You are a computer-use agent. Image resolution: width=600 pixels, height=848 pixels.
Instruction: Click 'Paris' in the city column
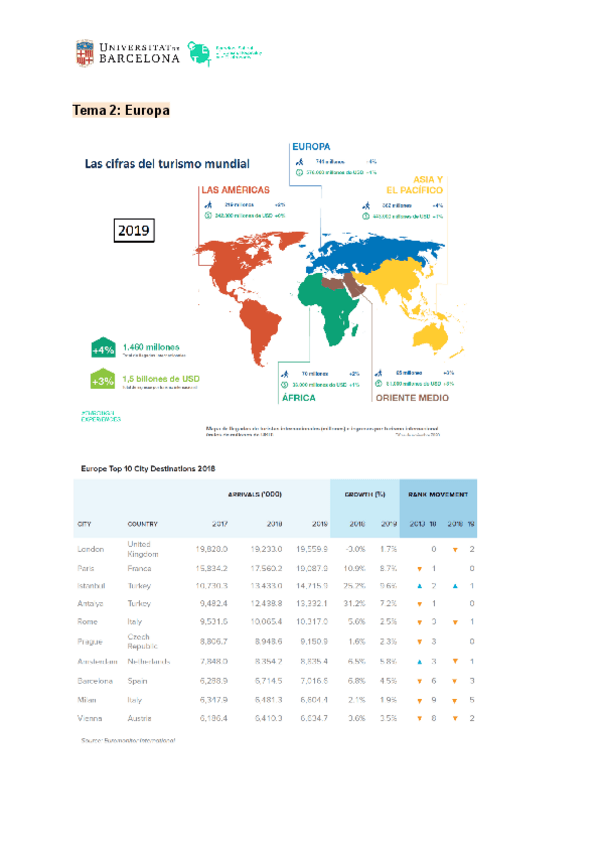[x=85, y=569]
